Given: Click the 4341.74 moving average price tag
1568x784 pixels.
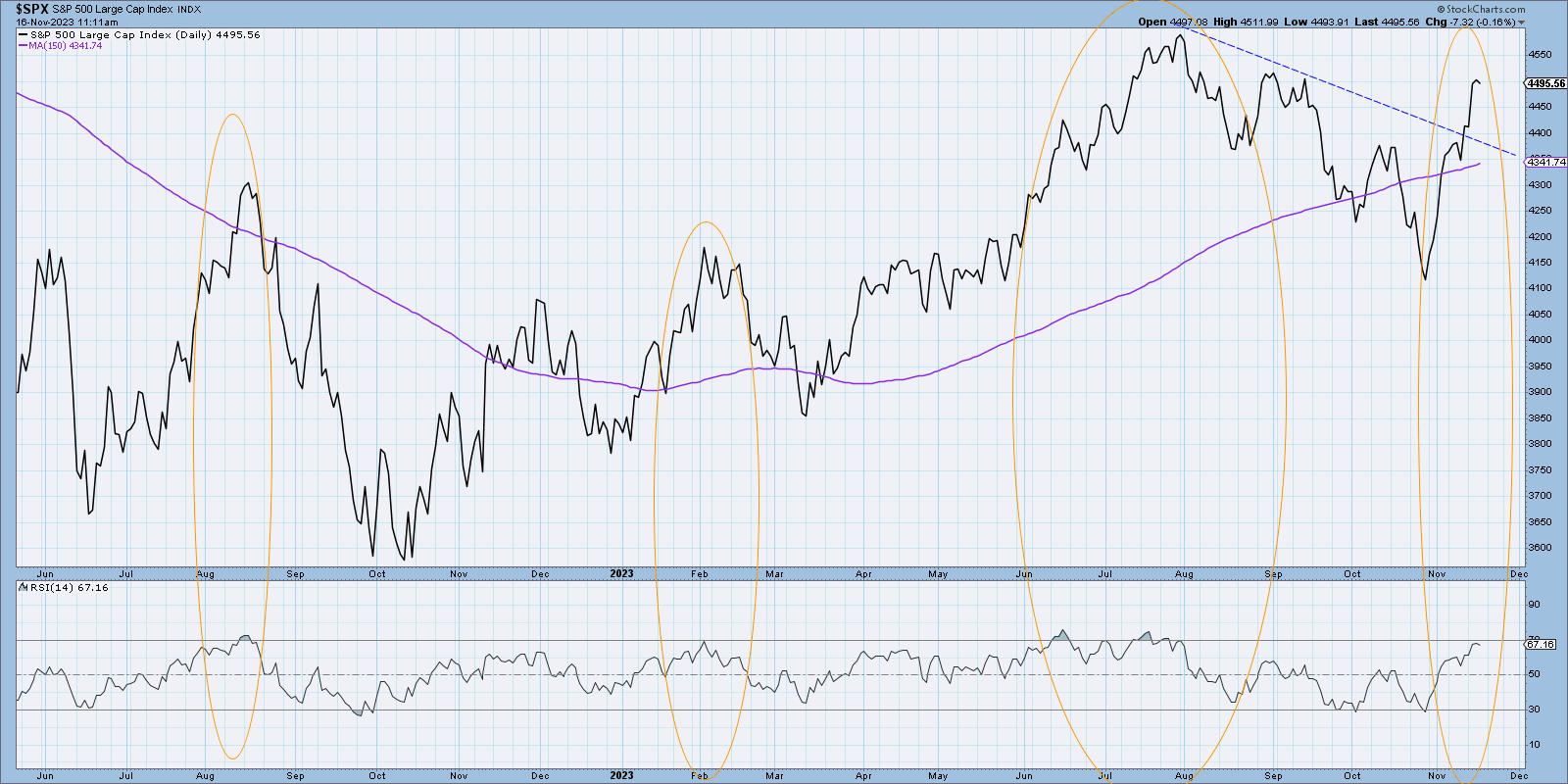Looking at the screenshot, I should pos(1546,163).
